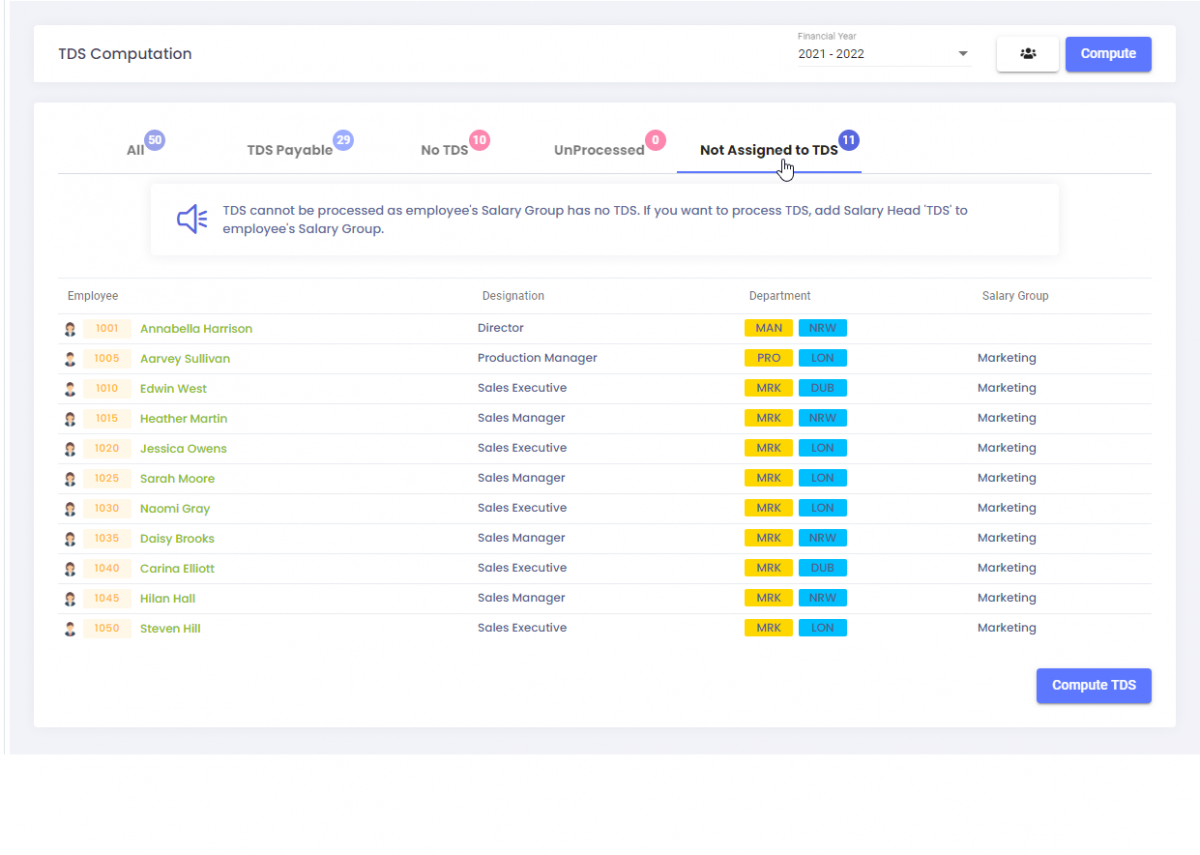Click the avatar icon for Annabella Harrison

[x=69, y=328]
